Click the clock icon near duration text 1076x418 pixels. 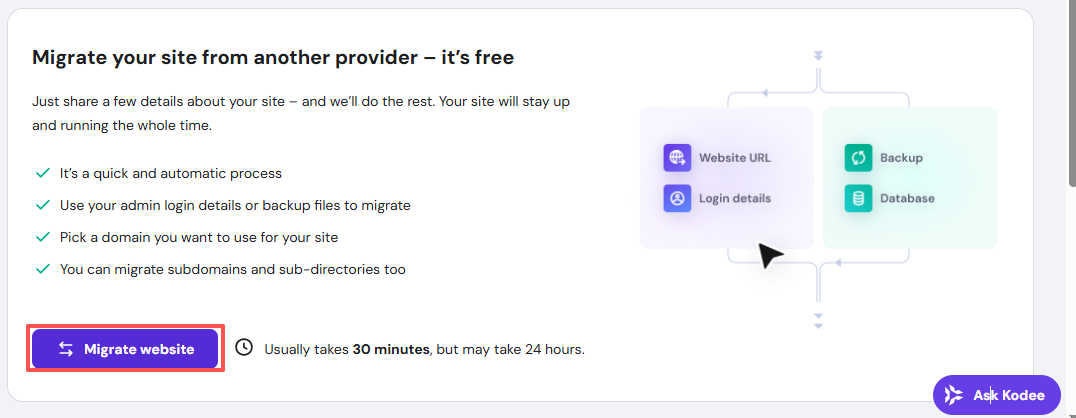(x=244, y=347)
